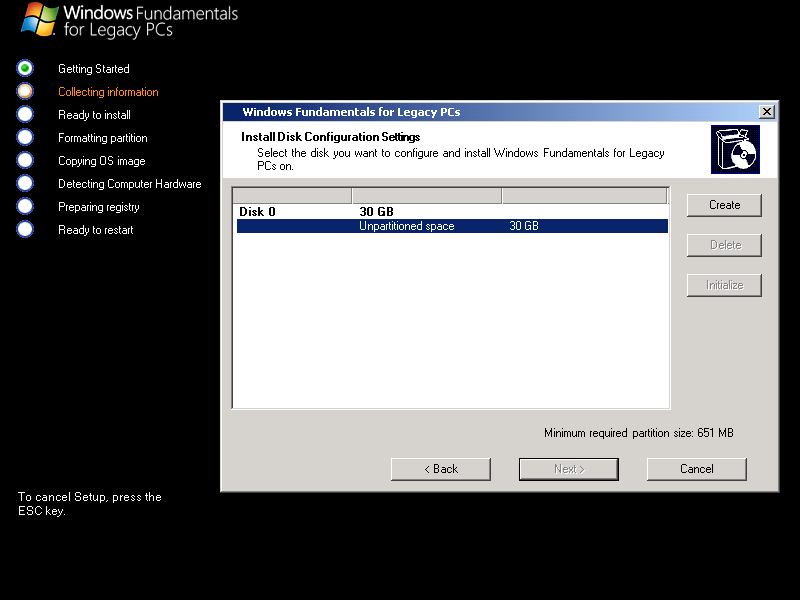
Task: Click the Create button
Action: pyautogui.click(x=723, y=205)
